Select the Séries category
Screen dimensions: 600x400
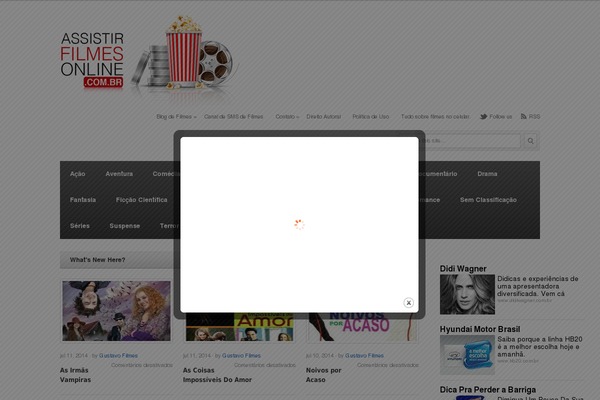click(x=80, y=226)
